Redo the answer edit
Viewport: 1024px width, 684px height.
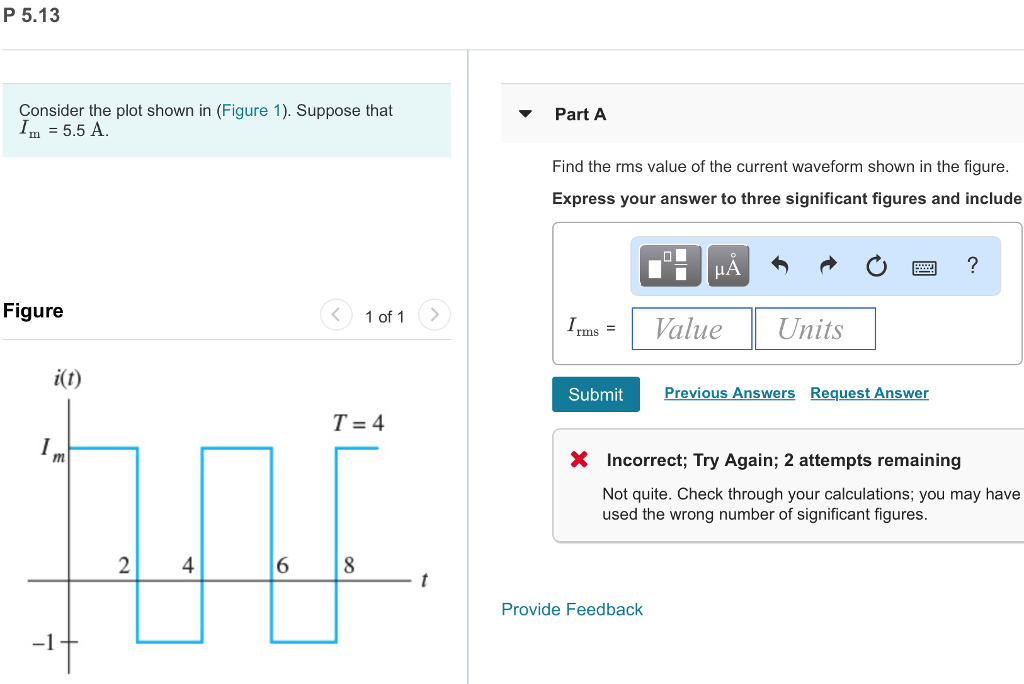(x=827, y=265)
